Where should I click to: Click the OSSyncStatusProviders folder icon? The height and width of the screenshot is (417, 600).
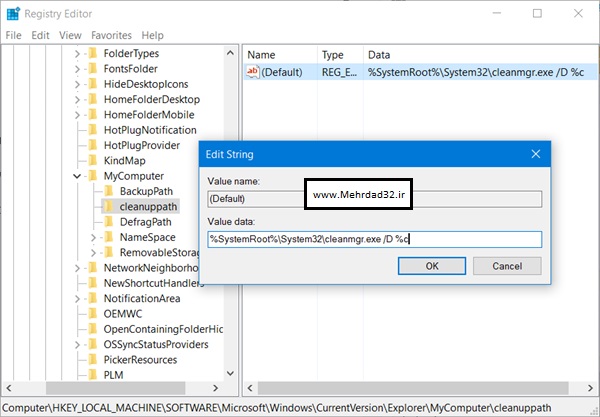tap(93, 344)
